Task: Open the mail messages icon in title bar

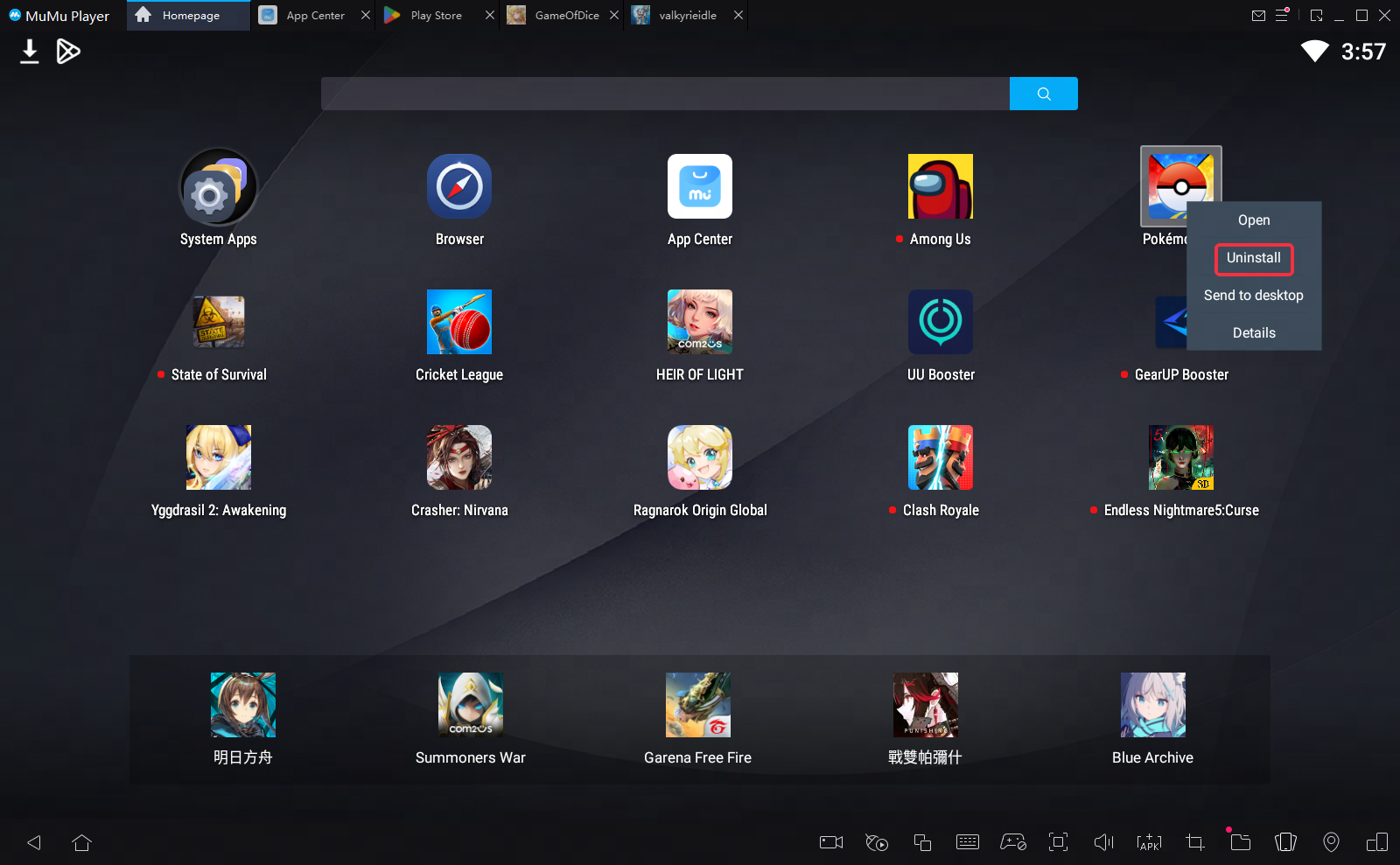Action: 1258,16
